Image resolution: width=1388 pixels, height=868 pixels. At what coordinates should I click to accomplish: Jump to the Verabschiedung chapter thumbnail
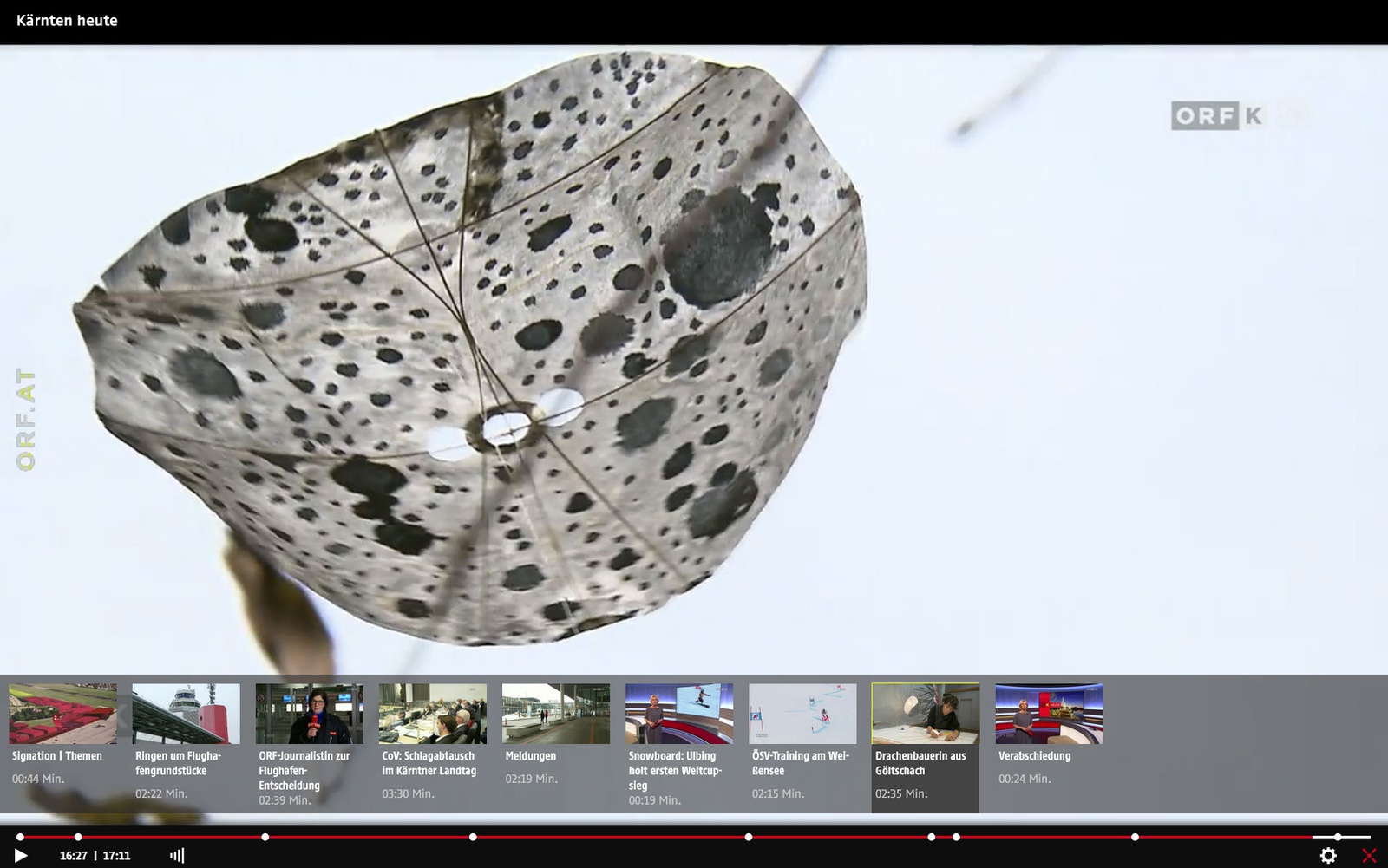1049,714
